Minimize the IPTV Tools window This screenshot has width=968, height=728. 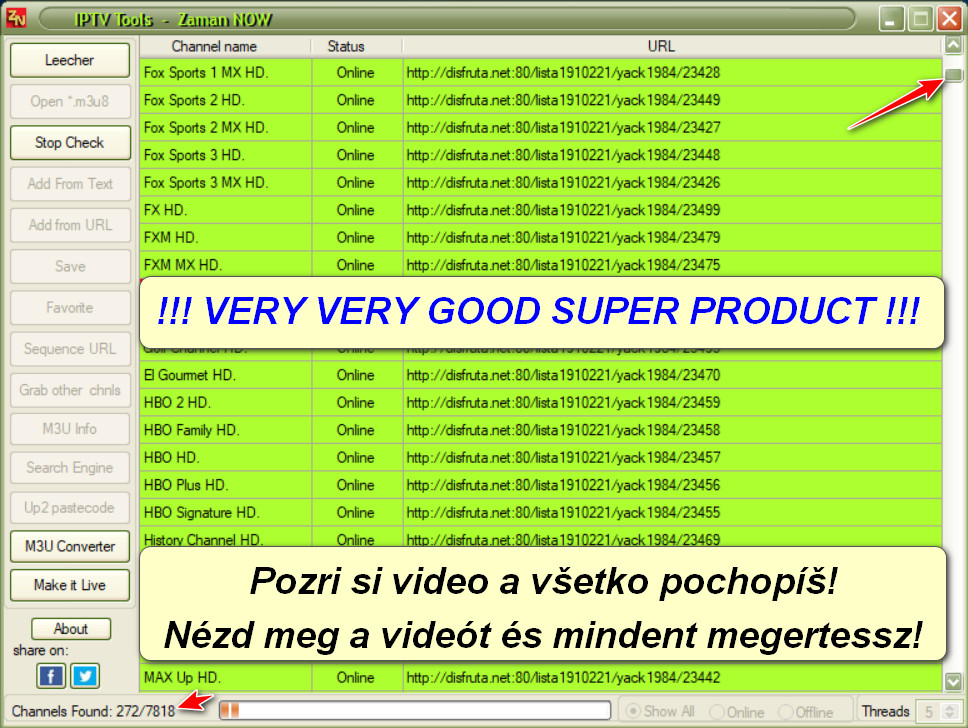pos(891,19)
